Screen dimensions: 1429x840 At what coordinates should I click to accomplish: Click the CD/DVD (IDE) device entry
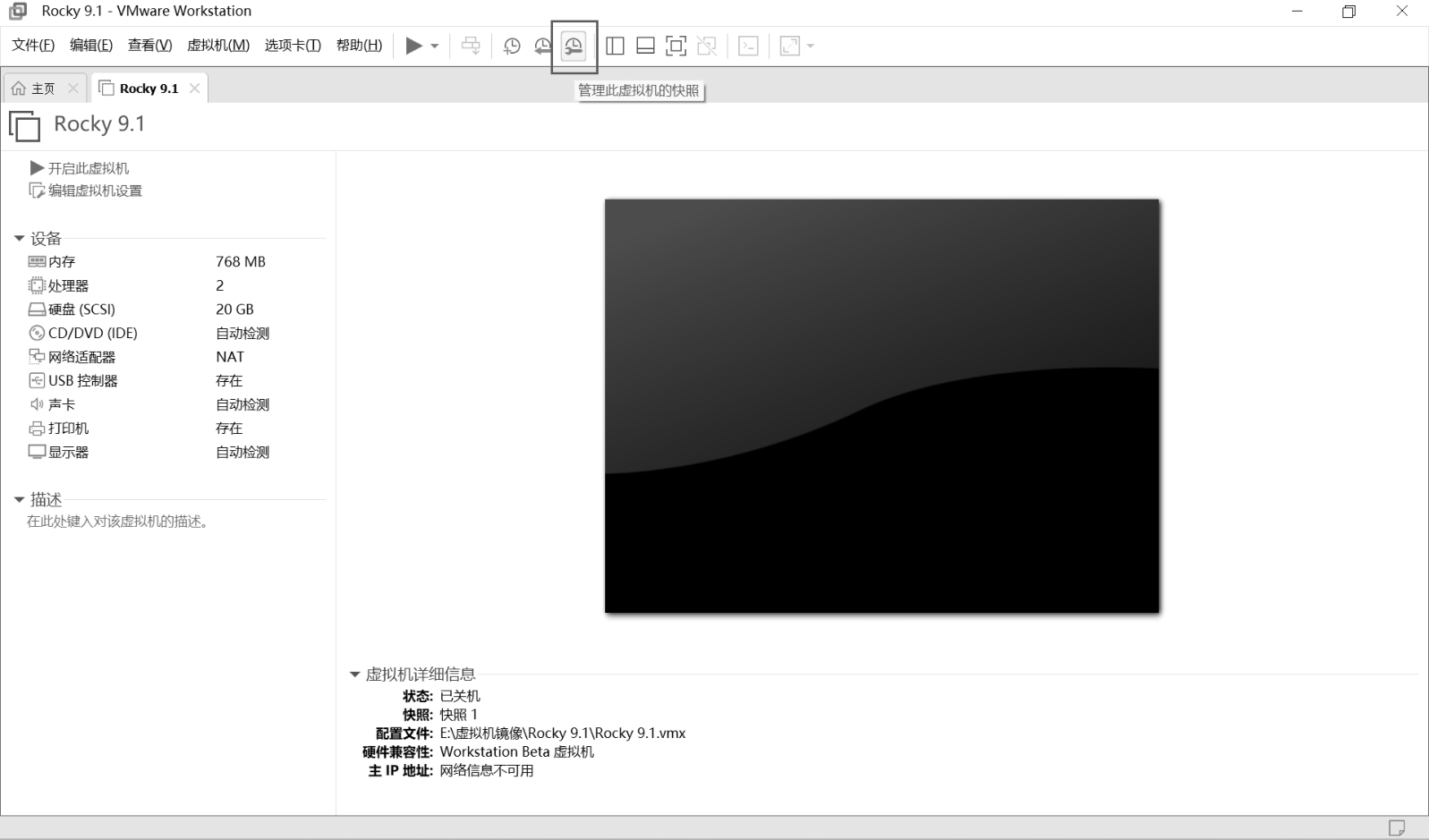point(92,333)
